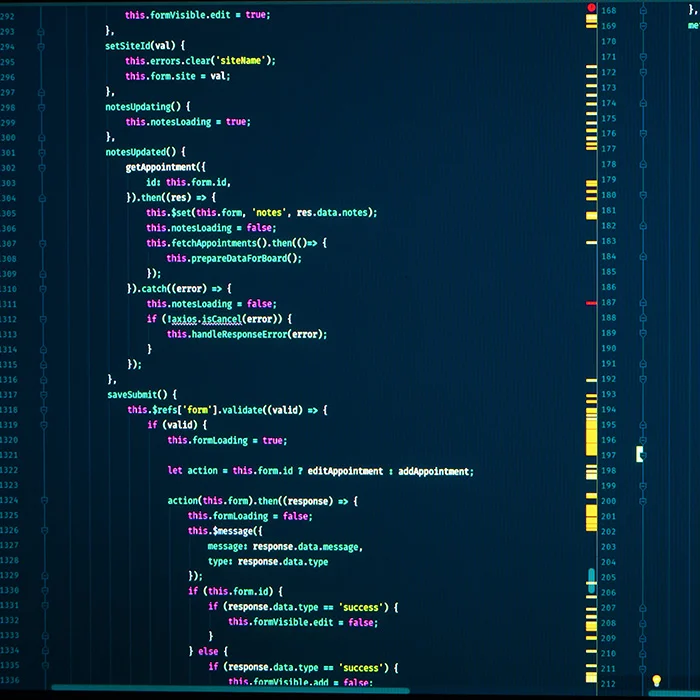This screenshot has height=700, width=700.
Task: Click on the editAppointment identifier
Action: (x=345, y=471)
